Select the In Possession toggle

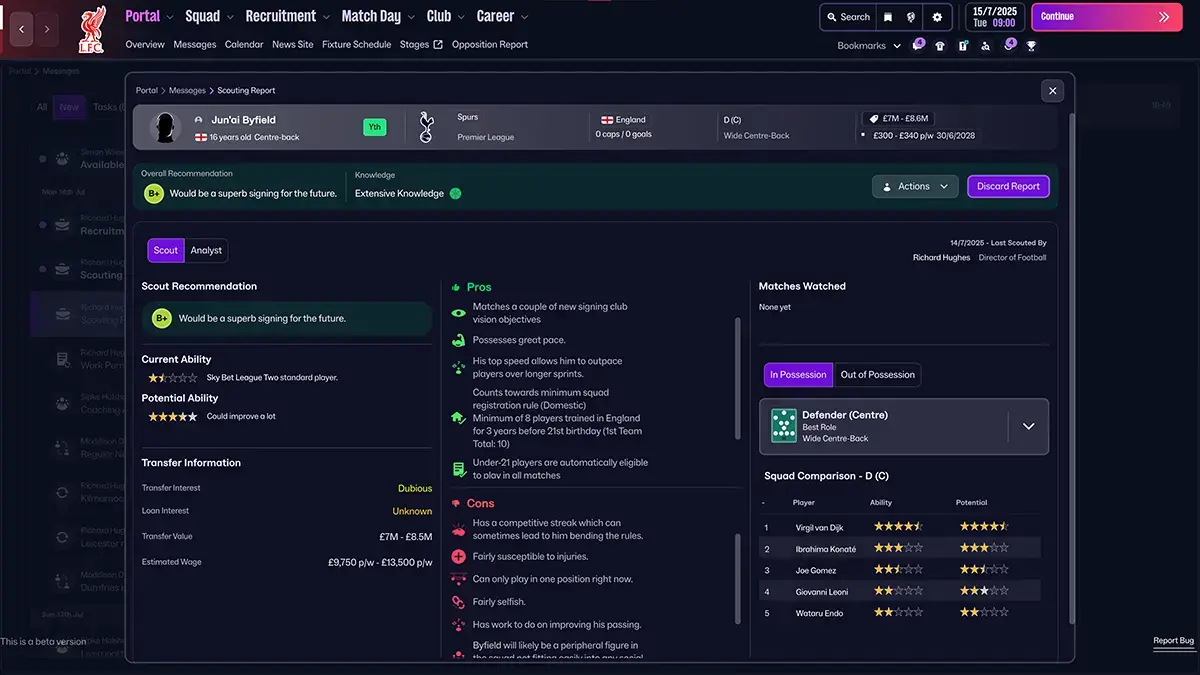point(797,375)
